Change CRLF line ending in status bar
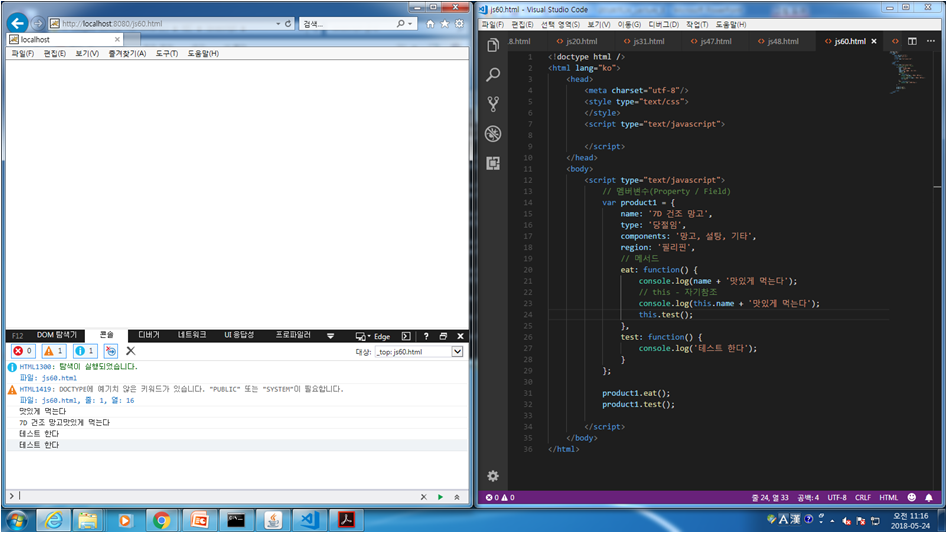This screenshot has height=533, width=947. tap(863, 497)
